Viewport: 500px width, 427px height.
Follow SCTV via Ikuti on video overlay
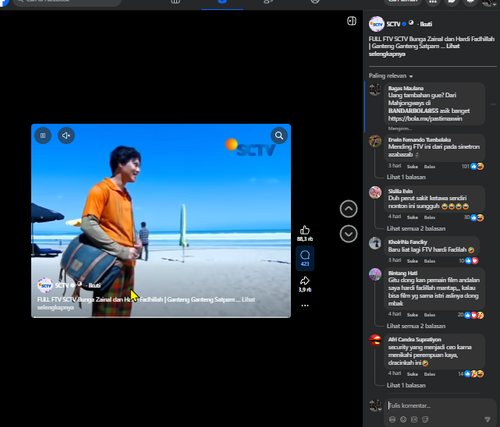tap(94, 285)
